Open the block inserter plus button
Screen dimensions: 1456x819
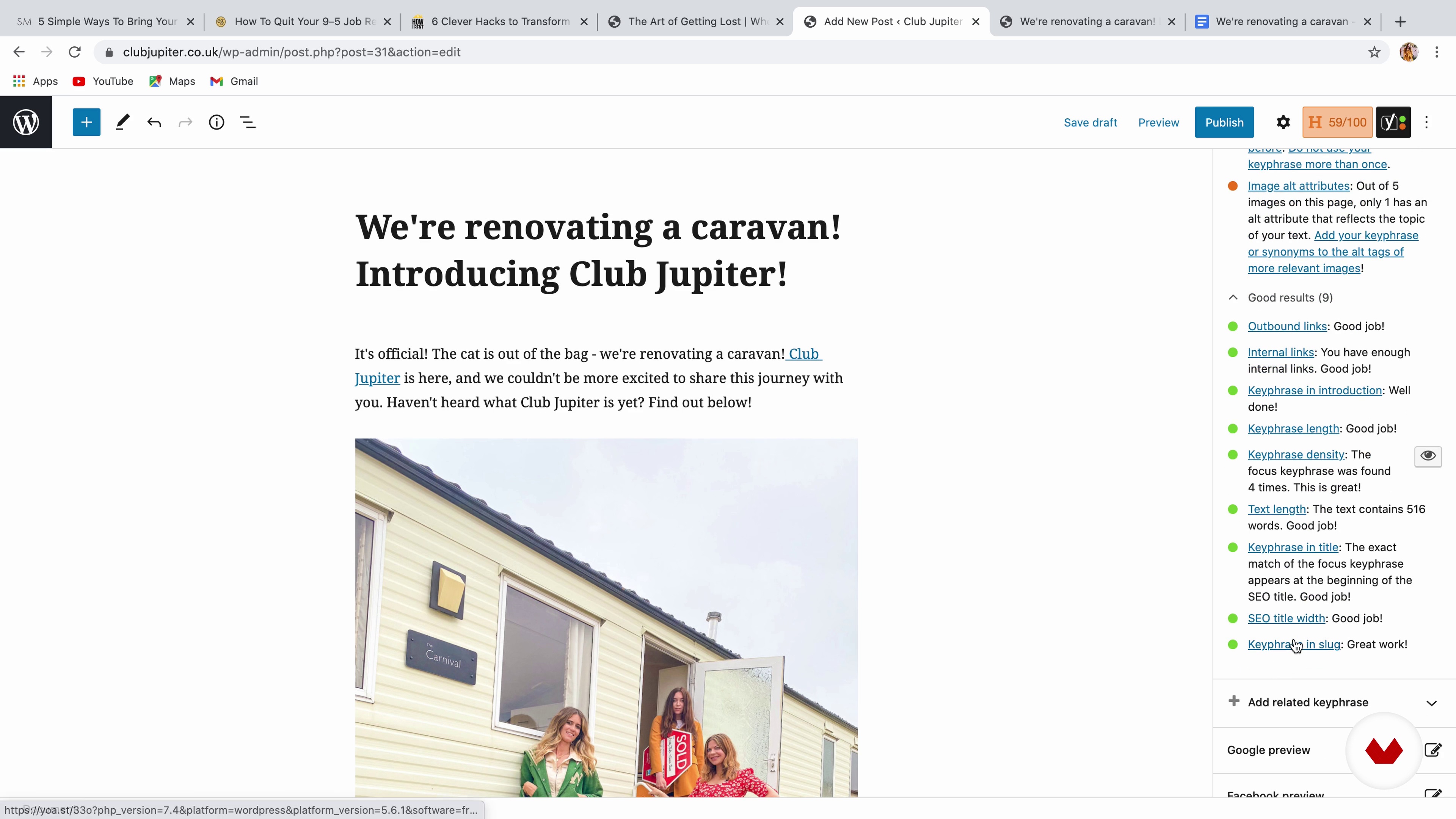[x=86, y=122]
